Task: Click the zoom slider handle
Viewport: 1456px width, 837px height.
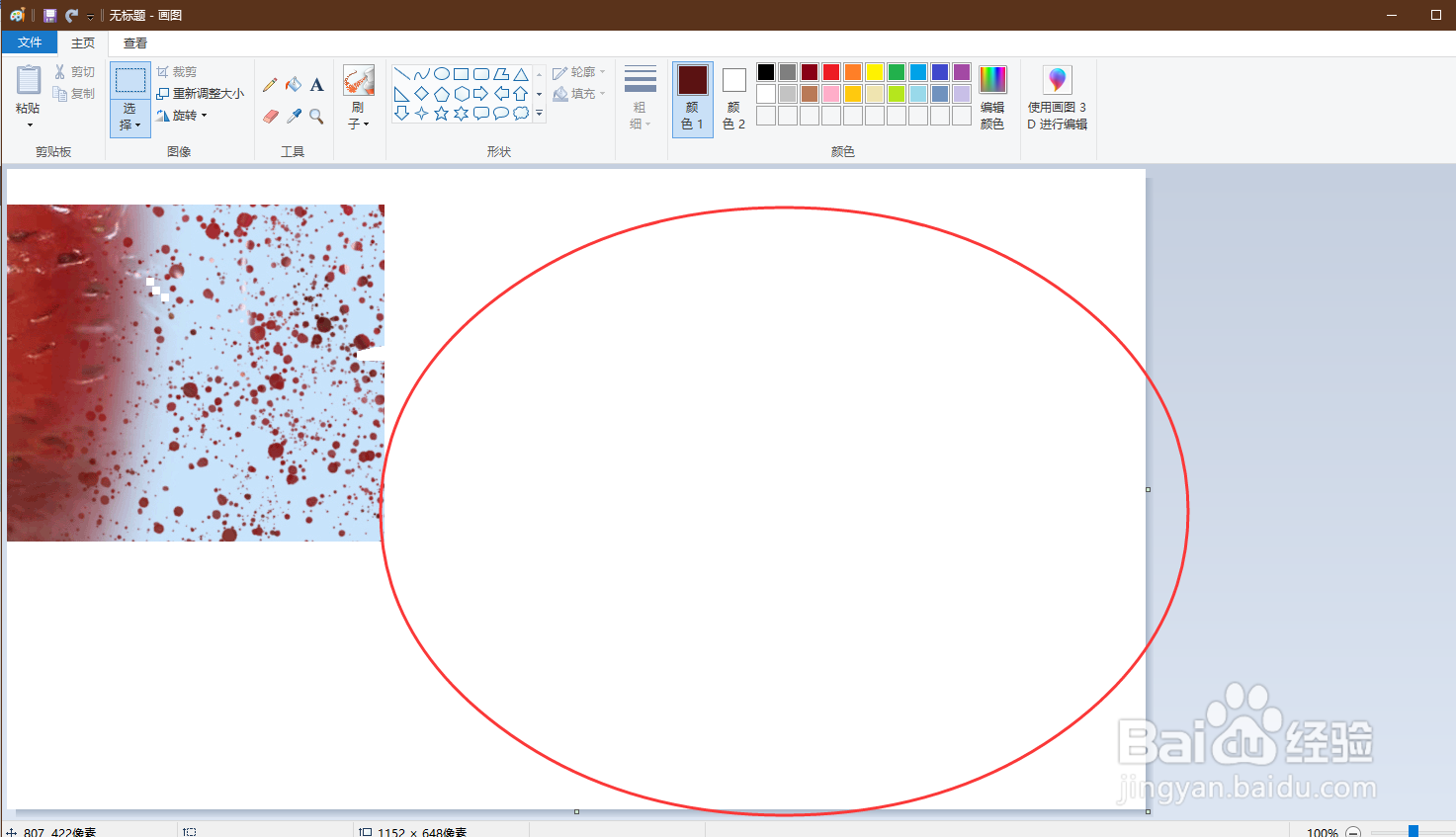Action: coord(1413,832)
